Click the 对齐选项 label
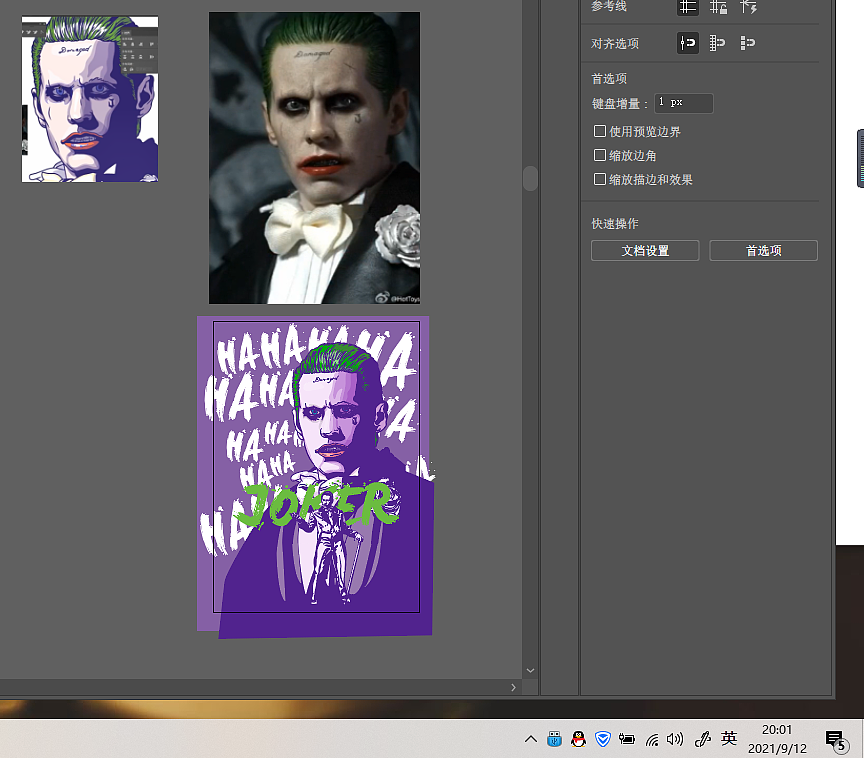 pos(615,44)
